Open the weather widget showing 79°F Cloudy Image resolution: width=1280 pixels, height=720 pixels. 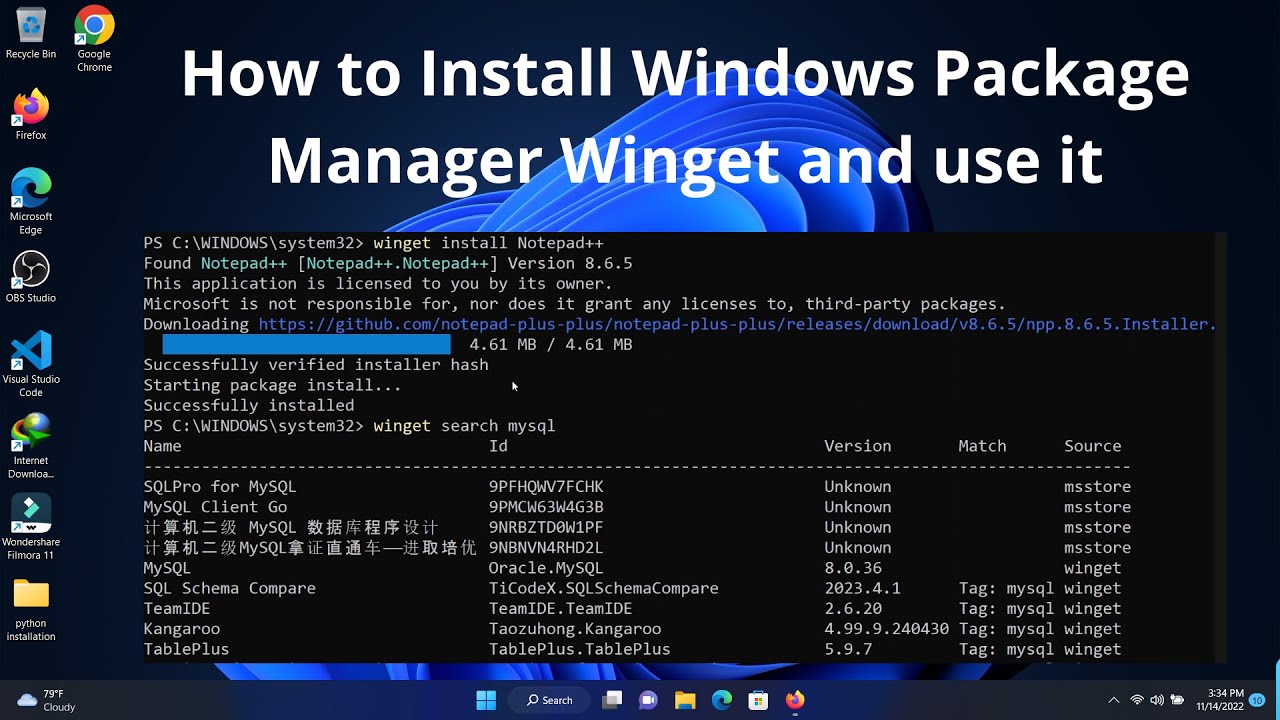coord(47,700)
